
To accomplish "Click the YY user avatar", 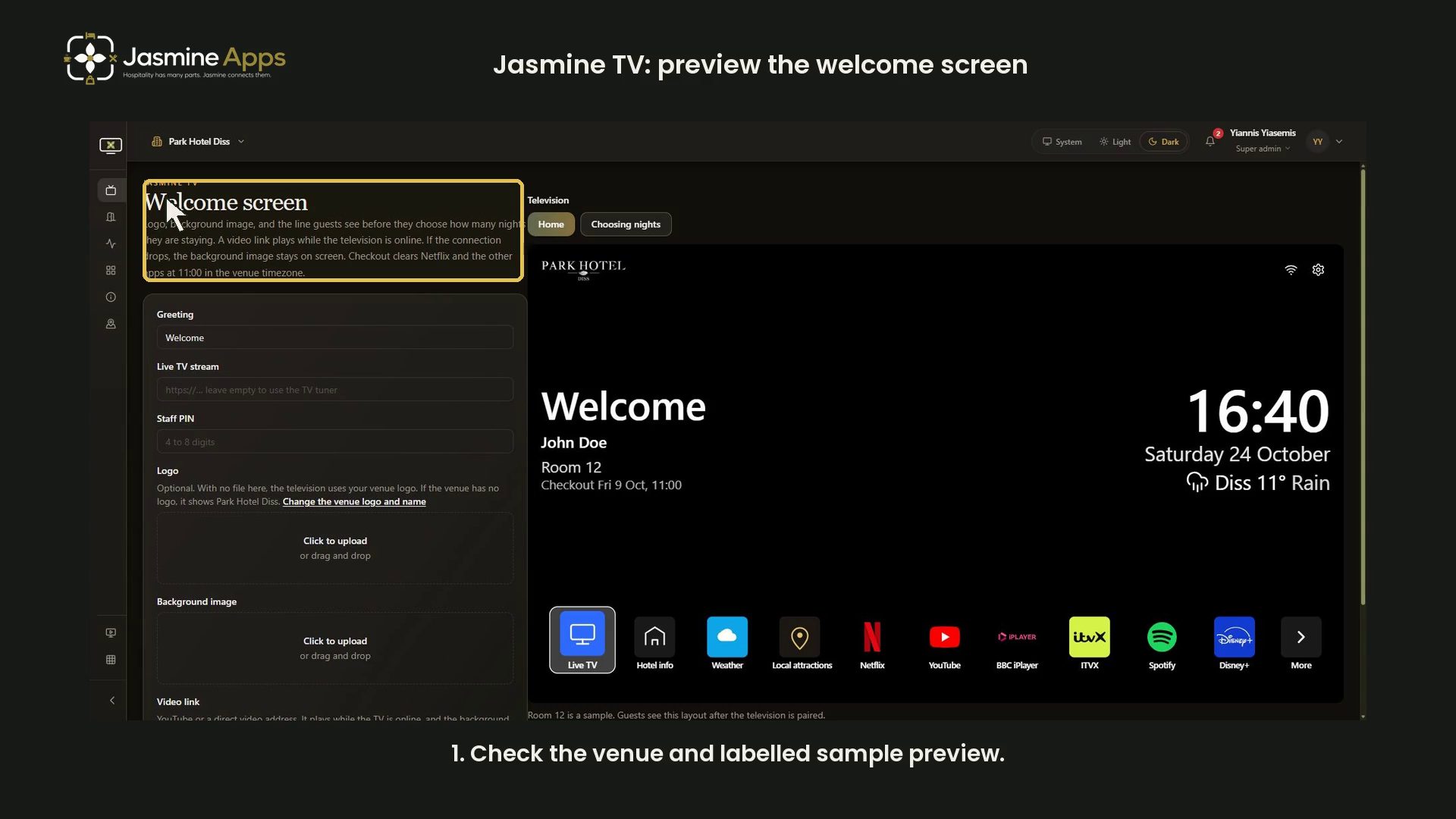I will pos(1318,142).
